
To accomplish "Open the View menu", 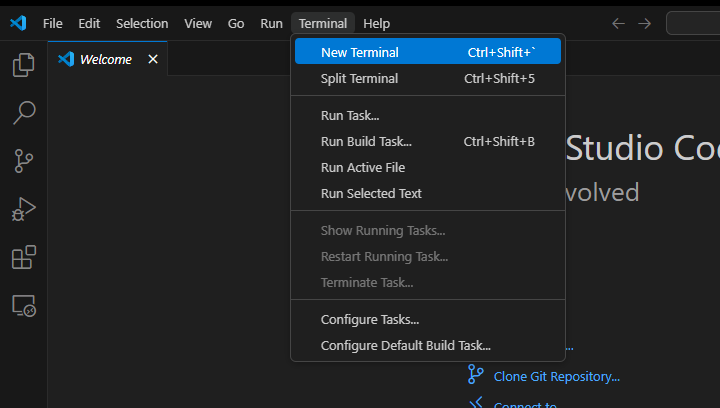I will (x=198, y=23).
